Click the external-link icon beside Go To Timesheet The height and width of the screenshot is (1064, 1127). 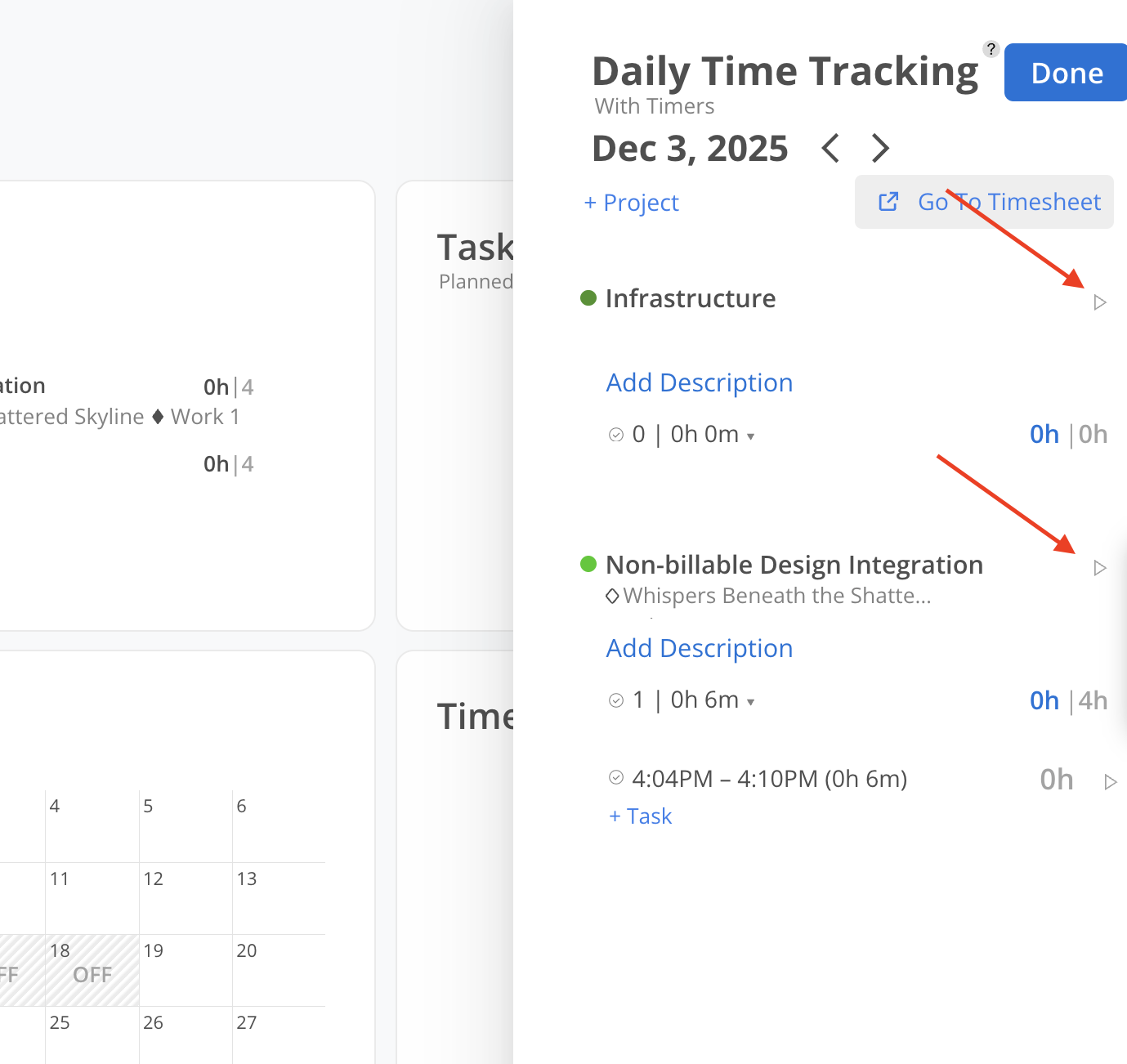point(888,202)
